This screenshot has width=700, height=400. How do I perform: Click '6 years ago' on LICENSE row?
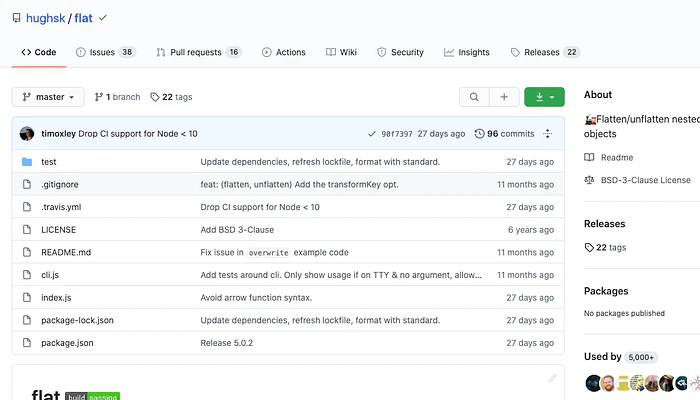click(x=531, y=229)
